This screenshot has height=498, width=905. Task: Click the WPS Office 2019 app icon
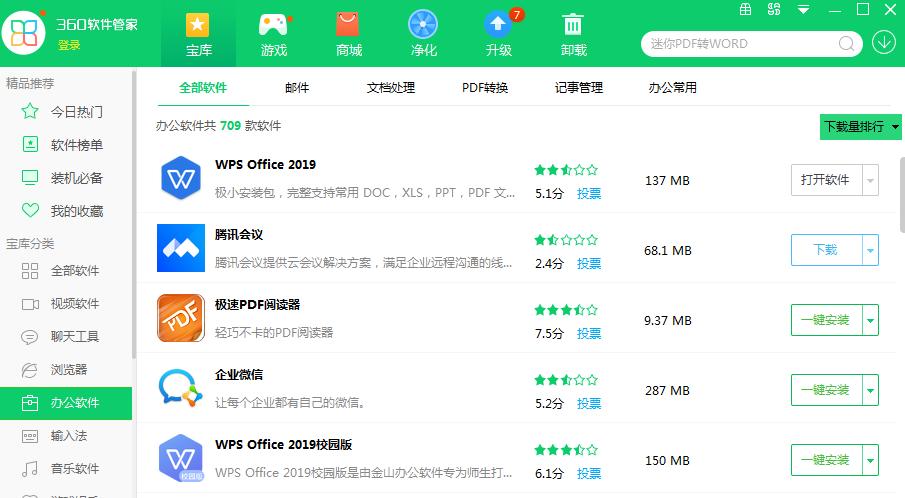pyautogui.click(x=181, y=178)
